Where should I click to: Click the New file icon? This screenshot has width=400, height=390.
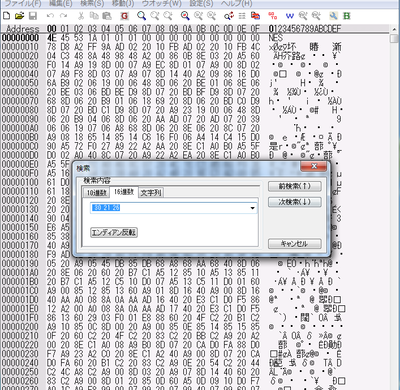6,16
